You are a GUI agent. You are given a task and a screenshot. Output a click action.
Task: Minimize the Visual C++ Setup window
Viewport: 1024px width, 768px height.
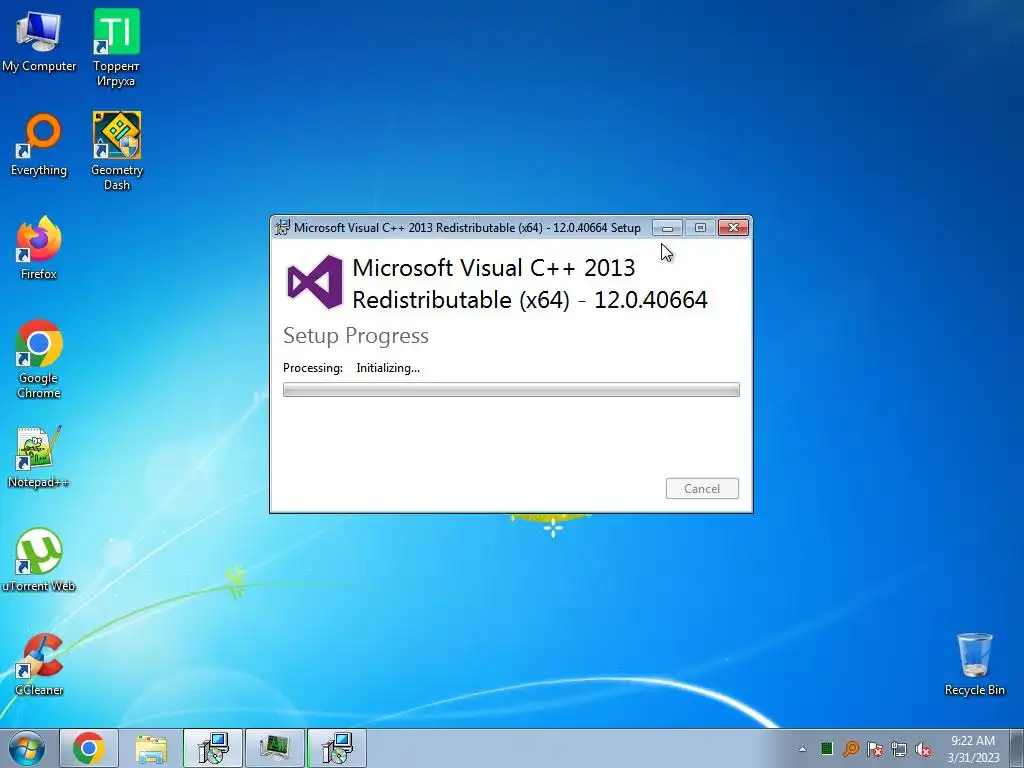pos(667,227)
